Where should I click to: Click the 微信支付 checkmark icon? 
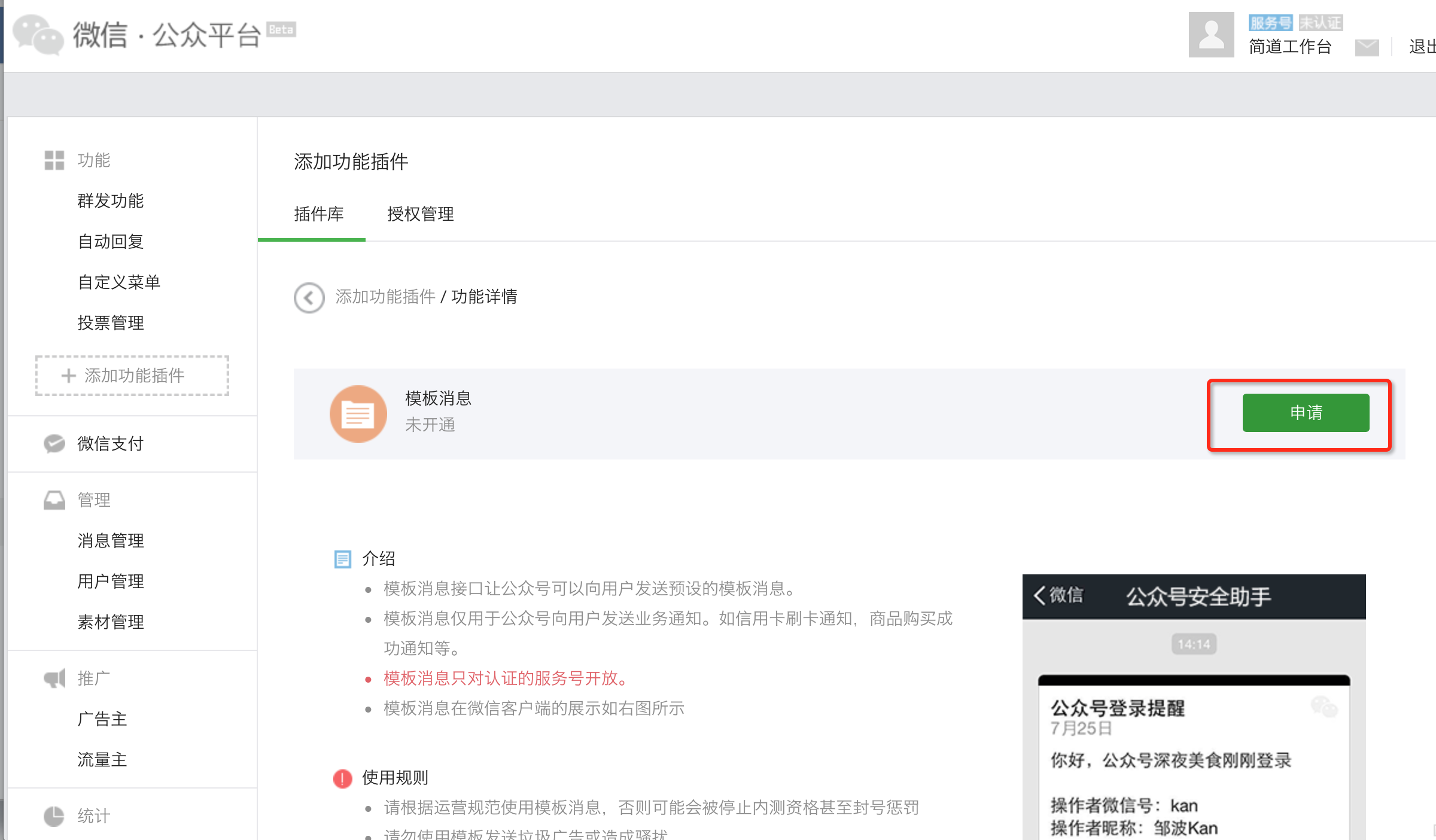pyautogui.click(x=54, y=443)
